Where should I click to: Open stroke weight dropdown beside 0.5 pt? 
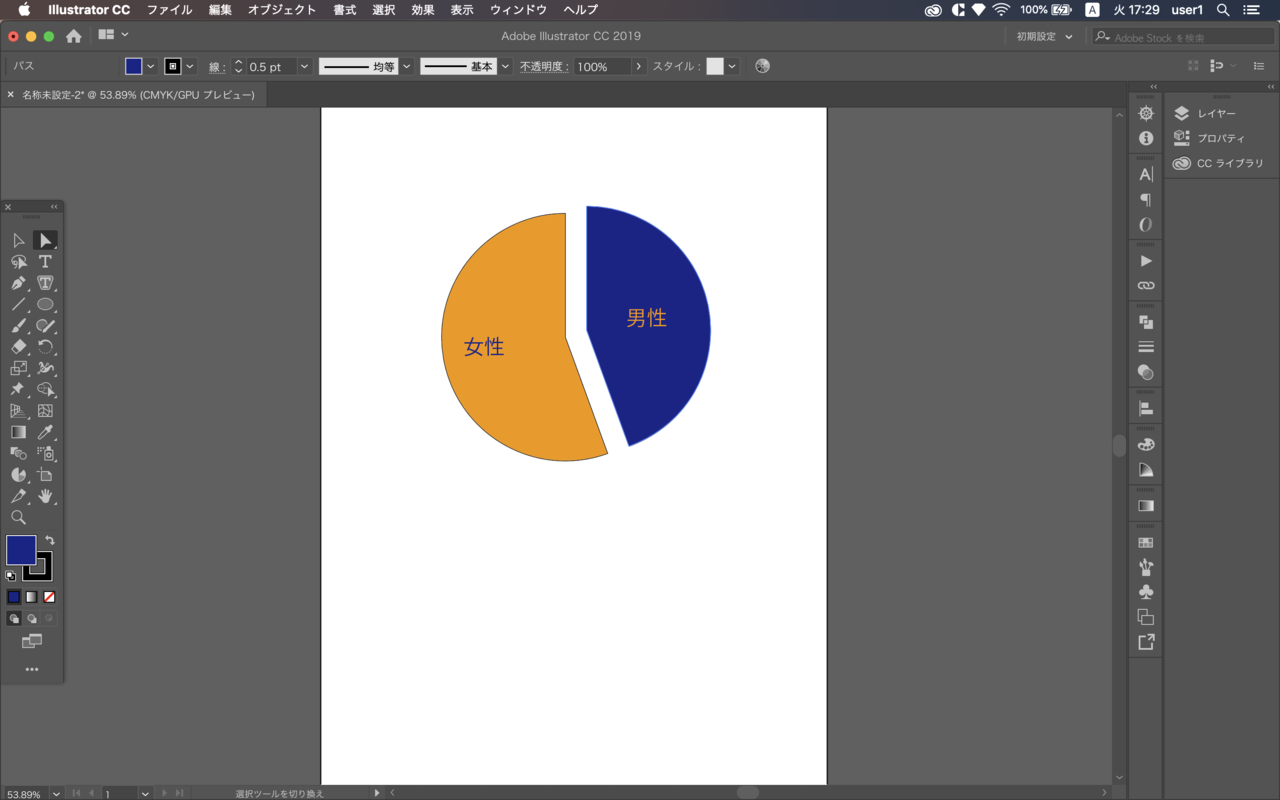[304, 66]
